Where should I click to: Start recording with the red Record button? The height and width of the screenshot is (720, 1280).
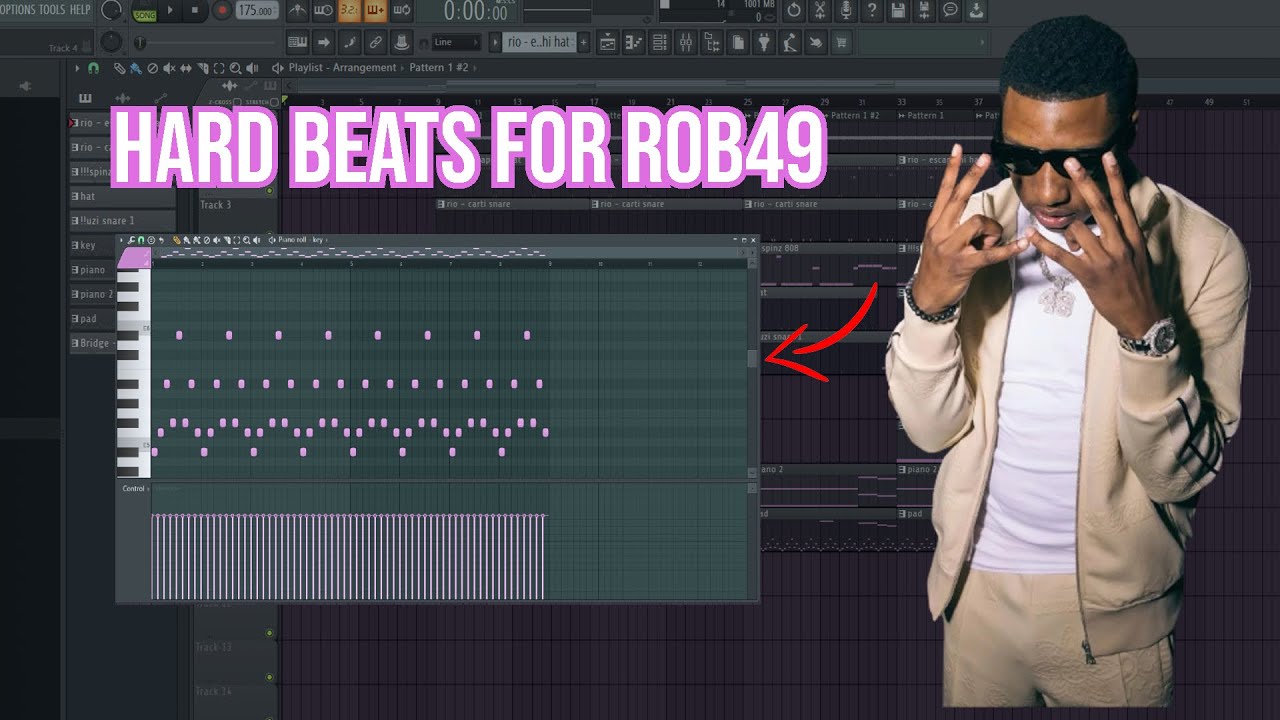tap(222, 11)
